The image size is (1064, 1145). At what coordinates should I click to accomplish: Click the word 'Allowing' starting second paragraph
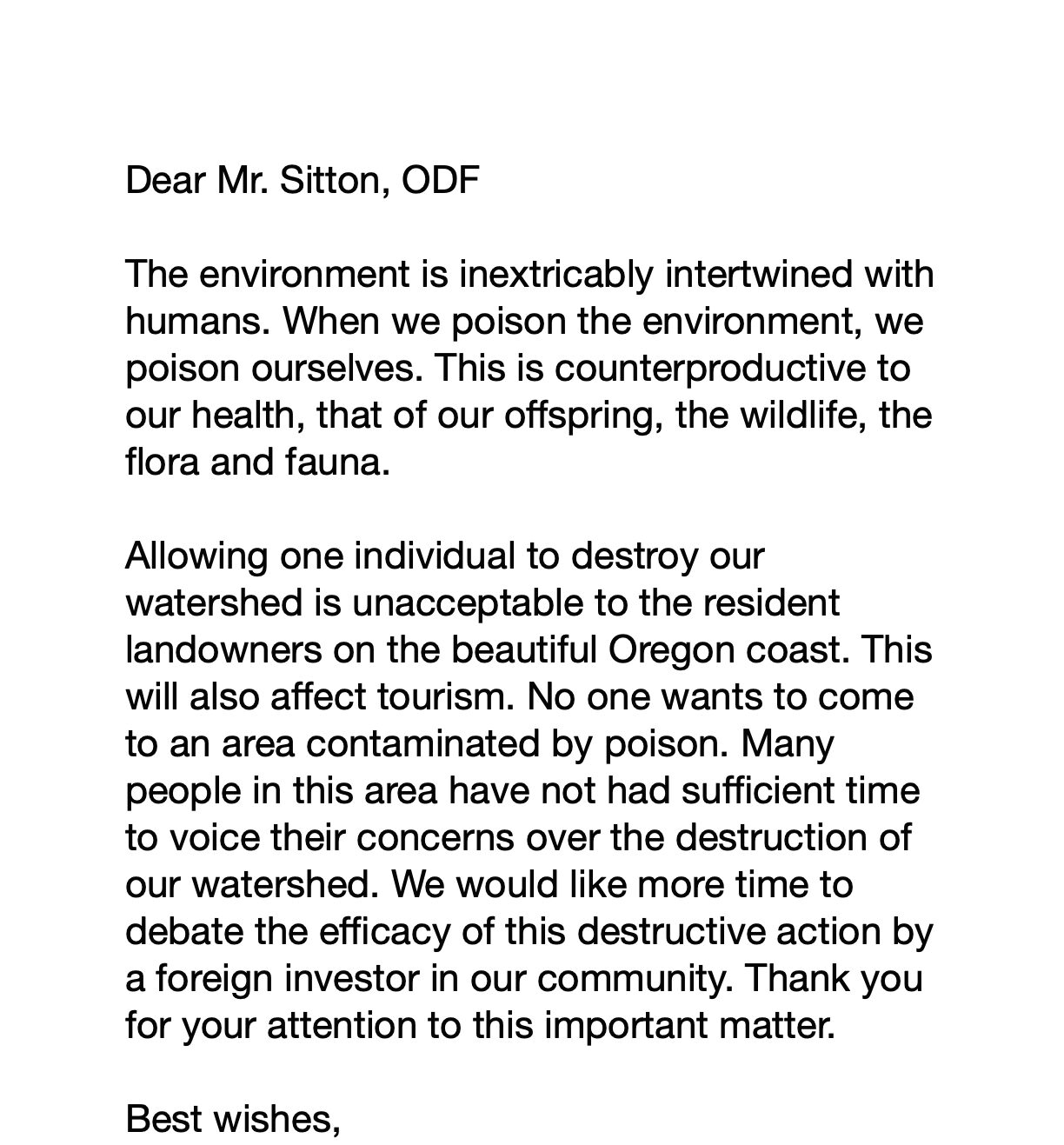click(x=196, y=556)
